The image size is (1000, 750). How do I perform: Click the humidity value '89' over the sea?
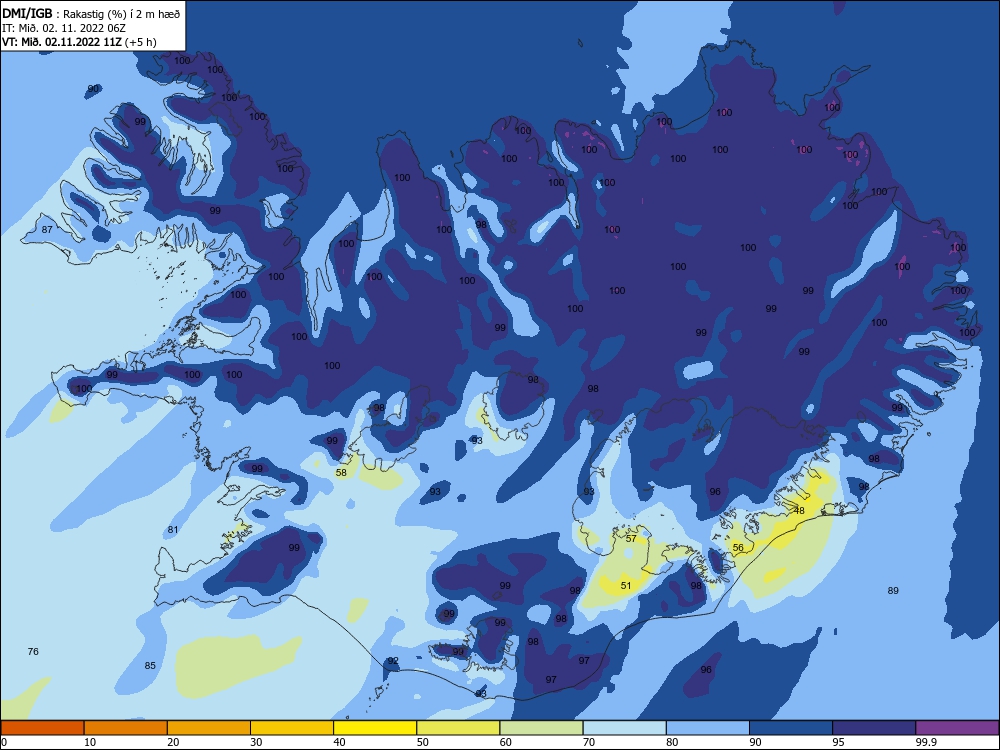point(893,591)
